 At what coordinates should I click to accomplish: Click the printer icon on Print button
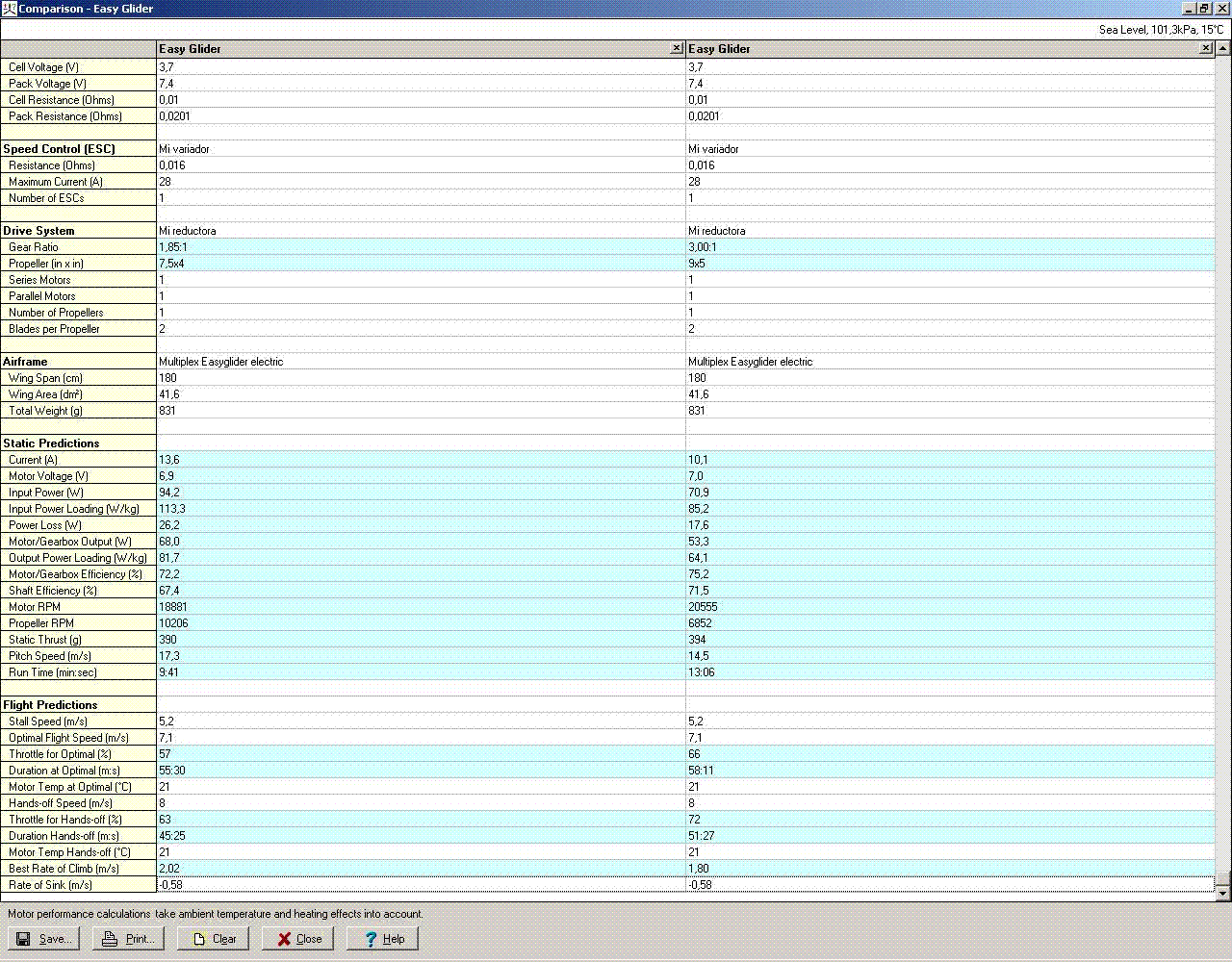pyautogui.click(x=110, y=939)
